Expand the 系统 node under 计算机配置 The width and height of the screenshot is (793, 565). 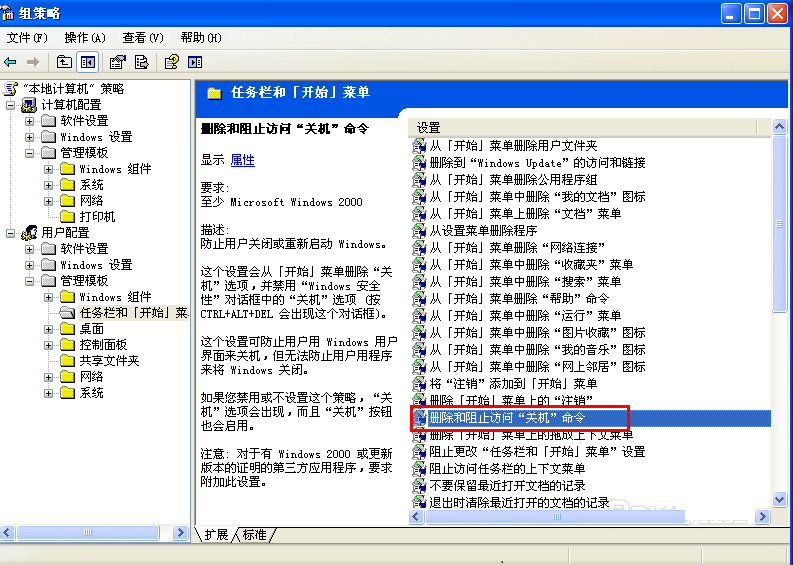49,185
